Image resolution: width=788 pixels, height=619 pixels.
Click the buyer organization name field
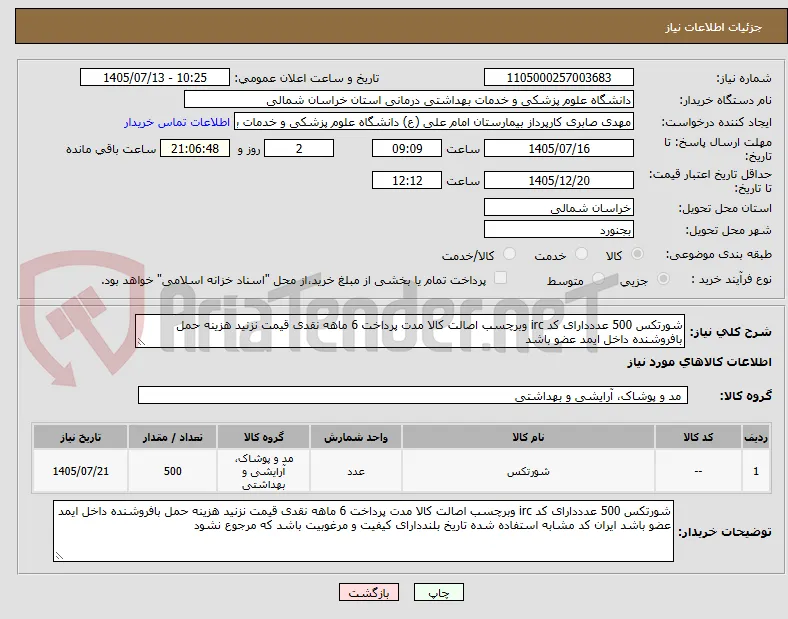coord(409,99)
